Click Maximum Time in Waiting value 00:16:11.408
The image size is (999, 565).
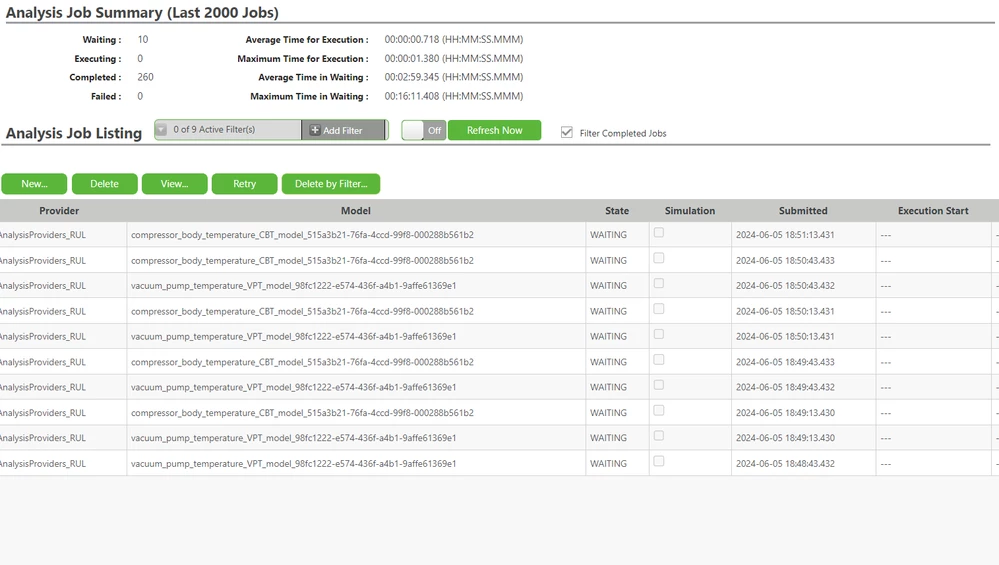(x=454, y=96)
